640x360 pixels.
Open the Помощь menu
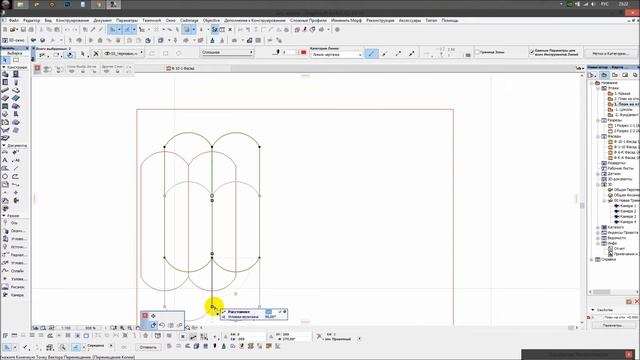coord(450,20)
